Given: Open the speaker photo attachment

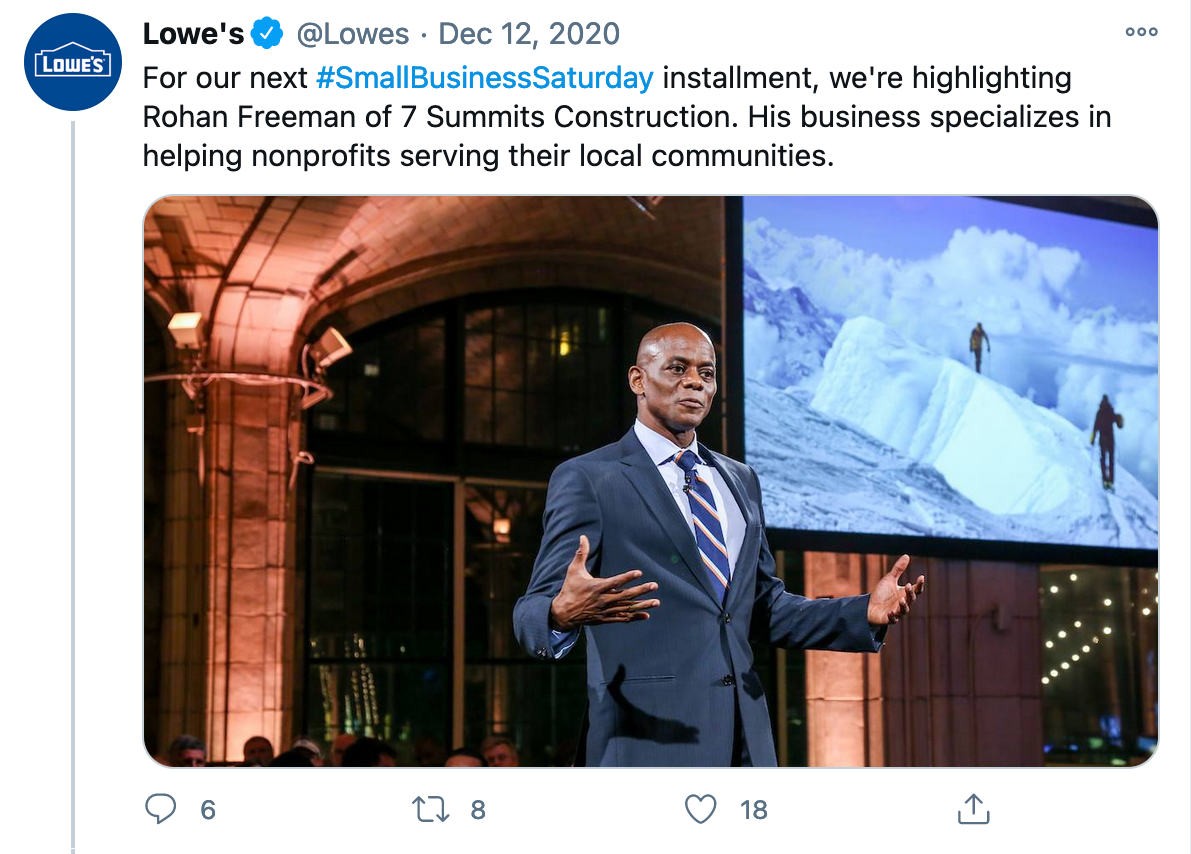Looking at the screenshot, I should (651, 481).
